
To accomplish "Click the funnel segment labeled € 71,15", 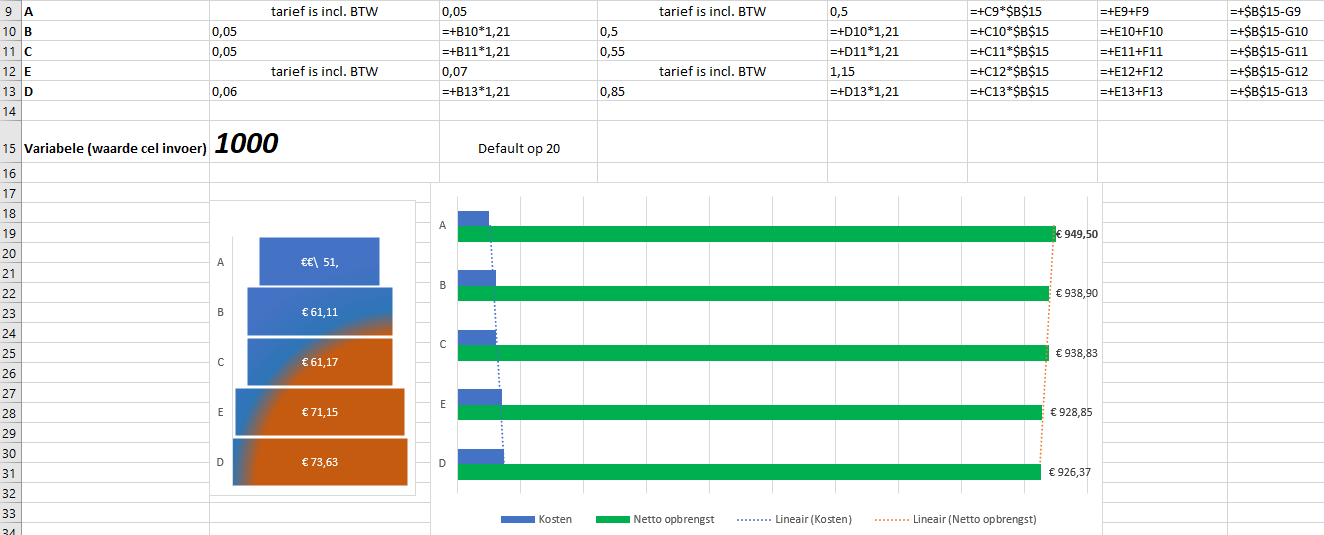I will click(x=320, y=412).
